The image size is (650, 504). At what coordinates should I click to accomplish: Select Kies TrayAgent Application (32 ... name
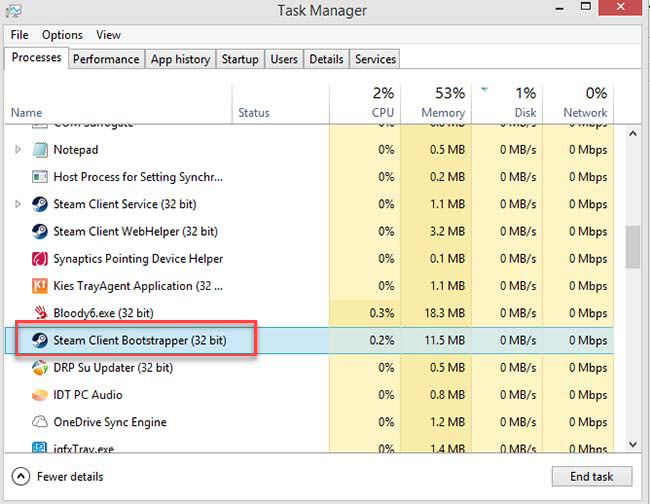(138, 286)
